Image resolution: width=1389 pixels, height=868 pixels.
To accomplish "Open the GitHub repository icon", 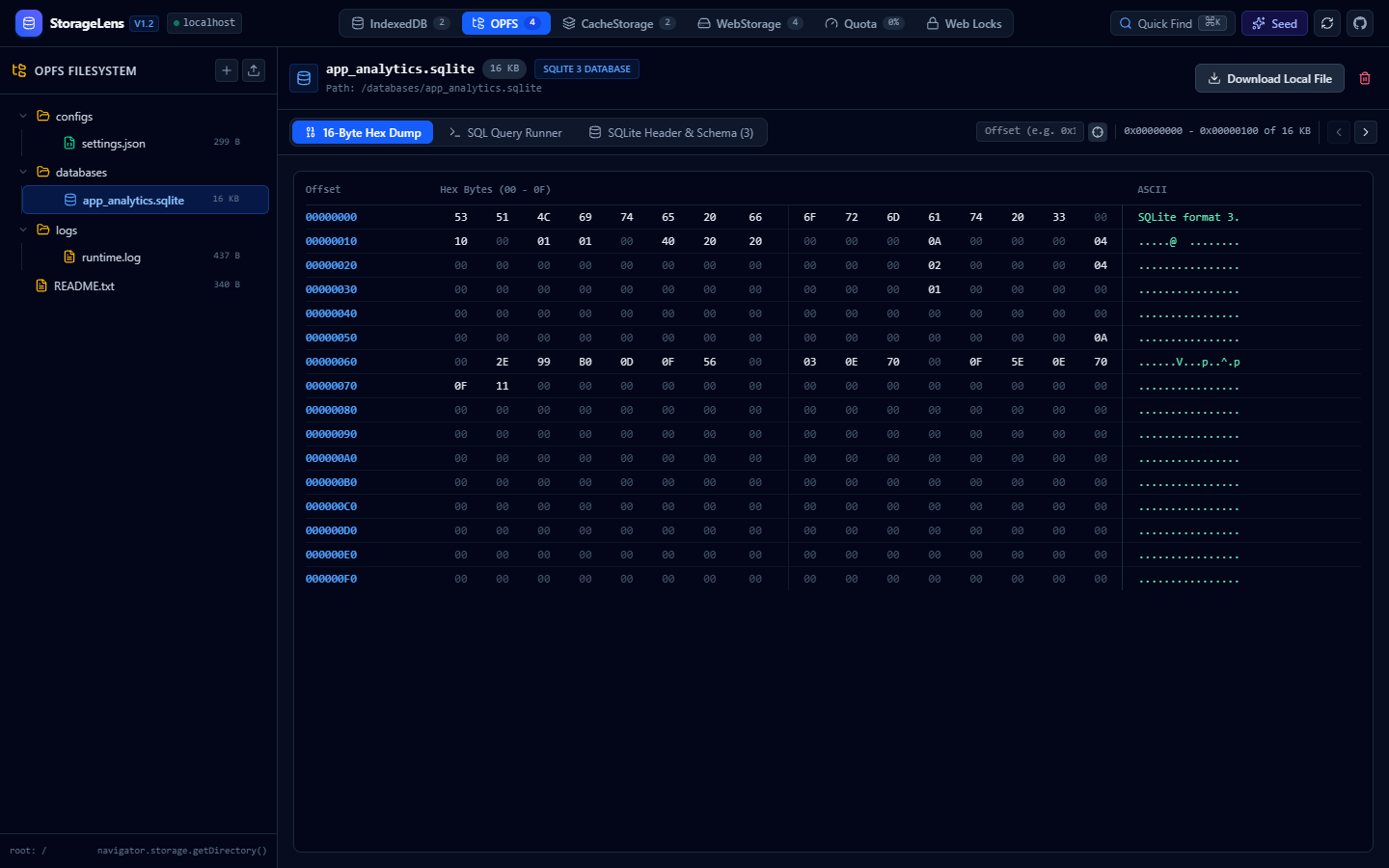I will (1360, 23).
